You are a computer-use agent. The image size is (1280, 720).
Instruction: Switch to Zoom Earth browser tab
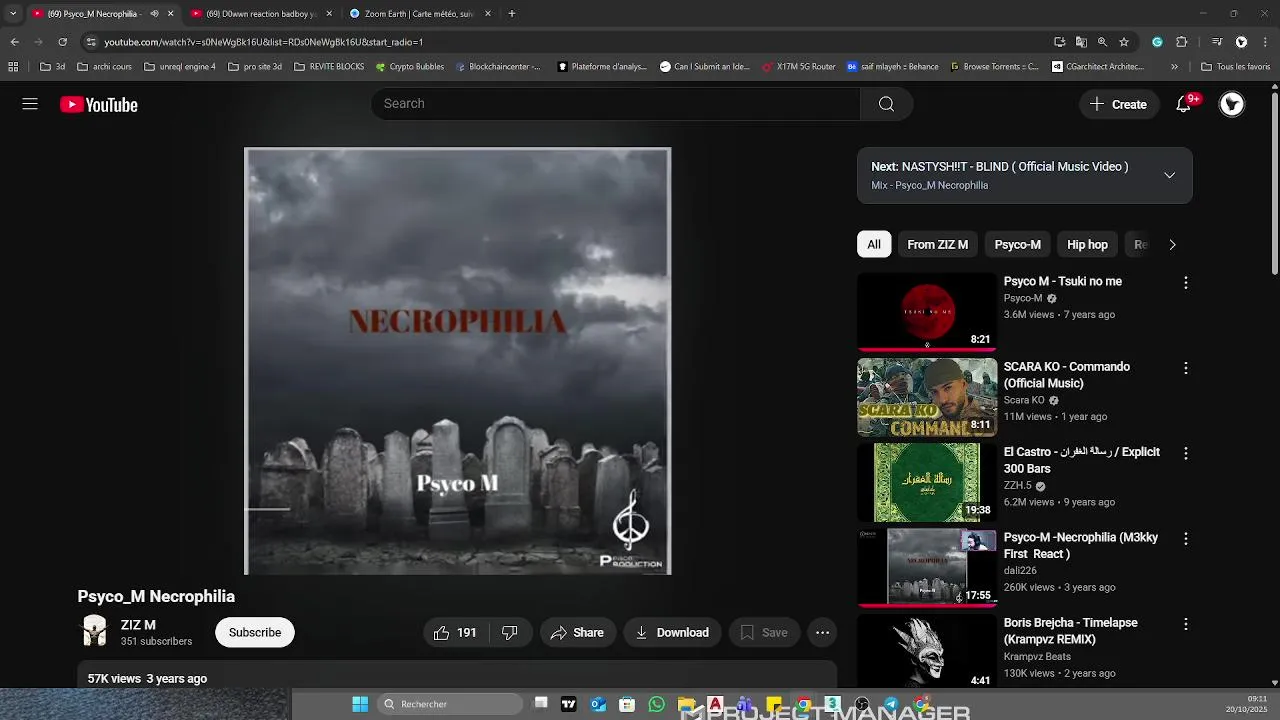click(x=420, y=14)
